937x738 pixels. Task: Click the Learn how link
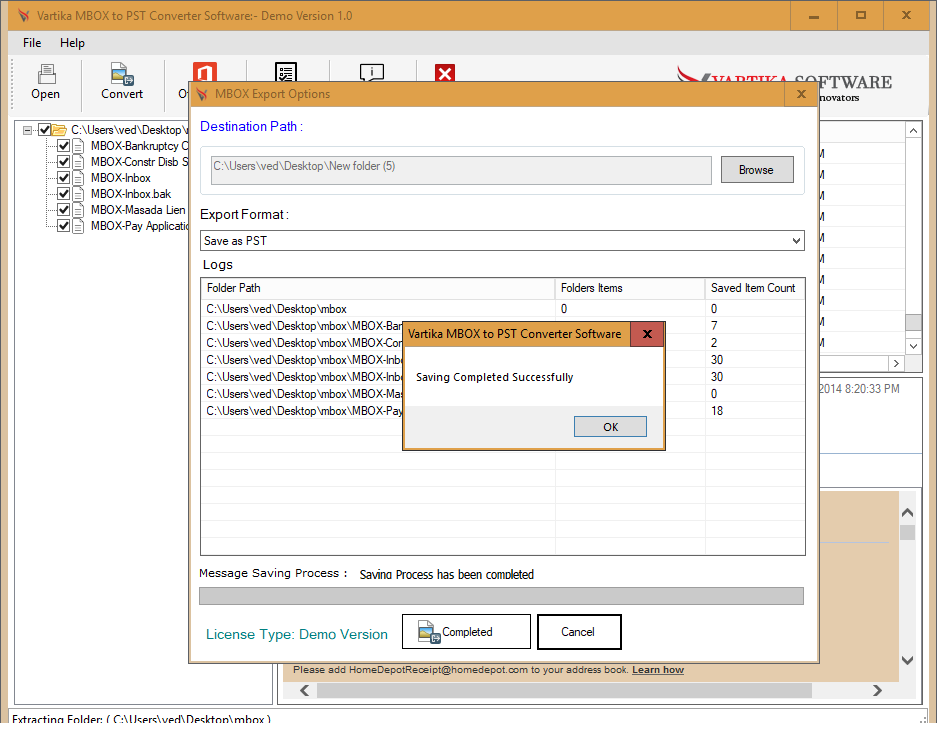point(658,670)
